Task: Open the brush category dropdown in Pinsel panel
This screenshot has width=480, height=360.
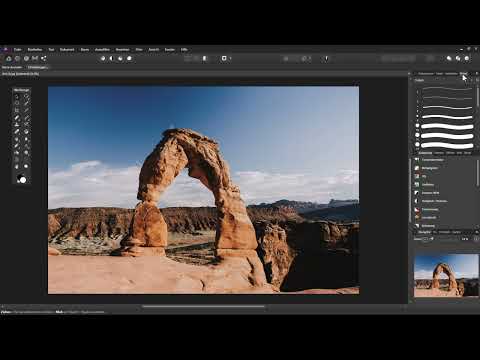Action: 443,80
